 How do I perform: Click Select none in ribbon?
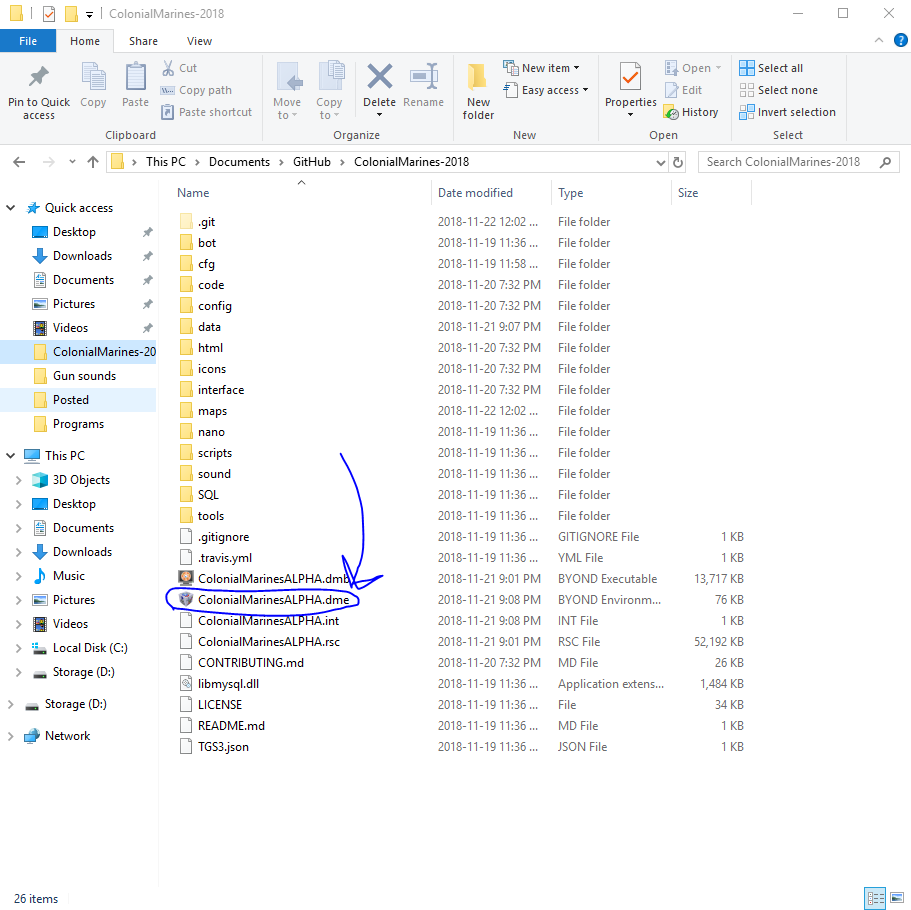click(x=779, y=90)
